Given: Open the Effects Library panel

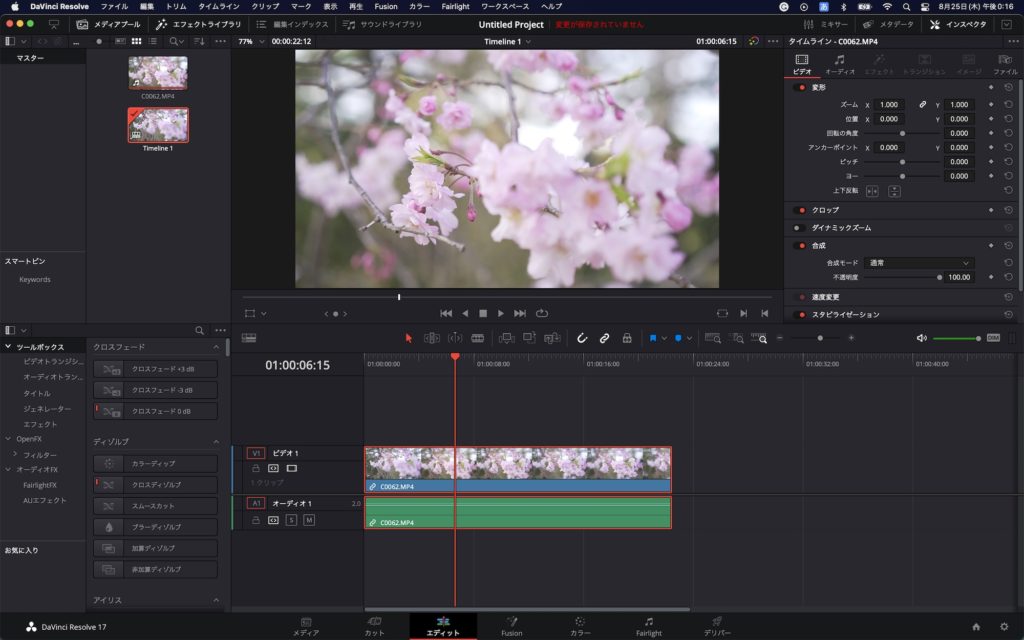Looking at the screenshot, I should [198, 24].
